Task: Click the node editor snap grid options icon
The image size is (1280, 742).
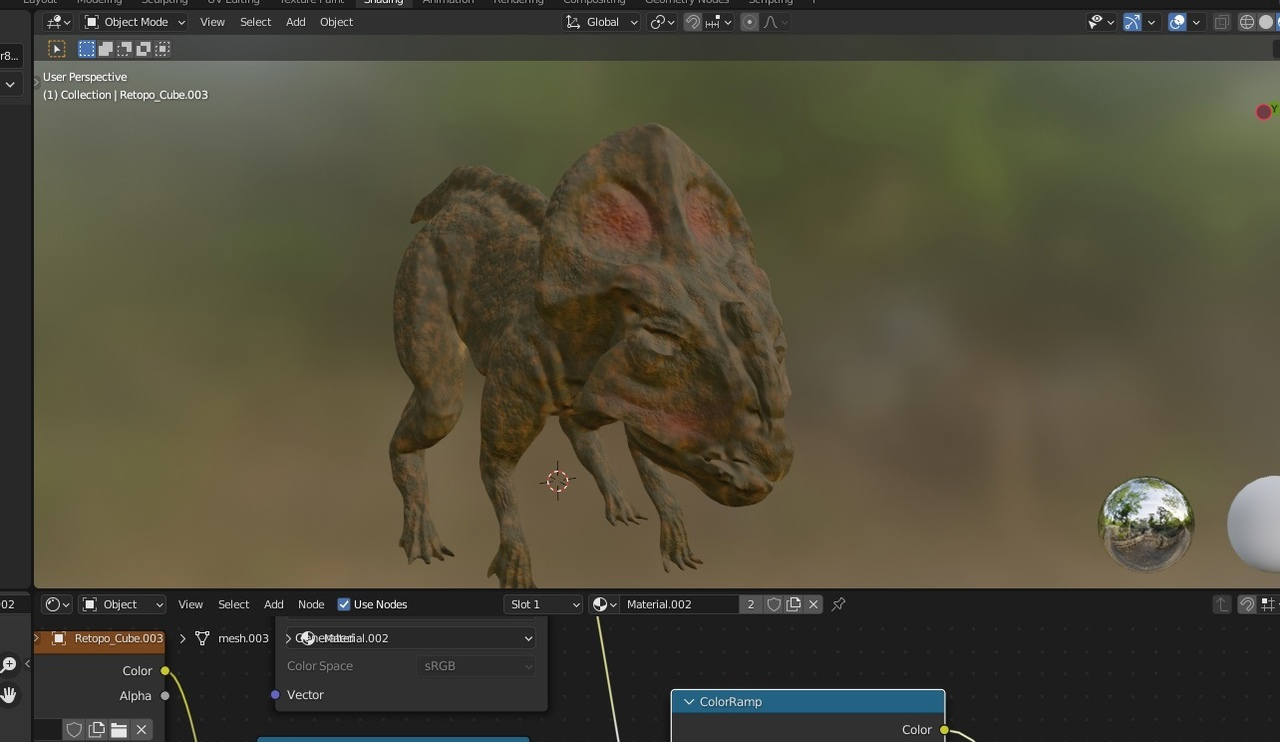Action: coord(1268,604)
